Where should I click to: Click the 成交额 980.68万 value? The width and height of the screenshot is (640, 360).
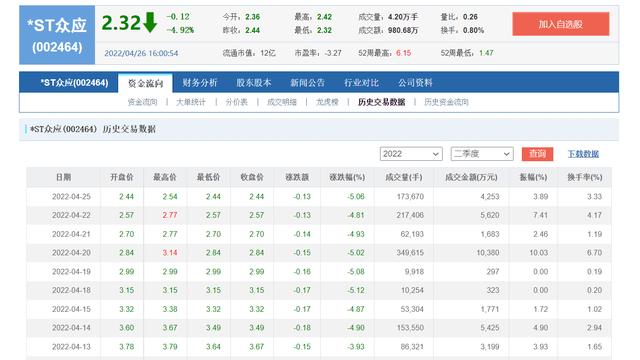(403, 30)
